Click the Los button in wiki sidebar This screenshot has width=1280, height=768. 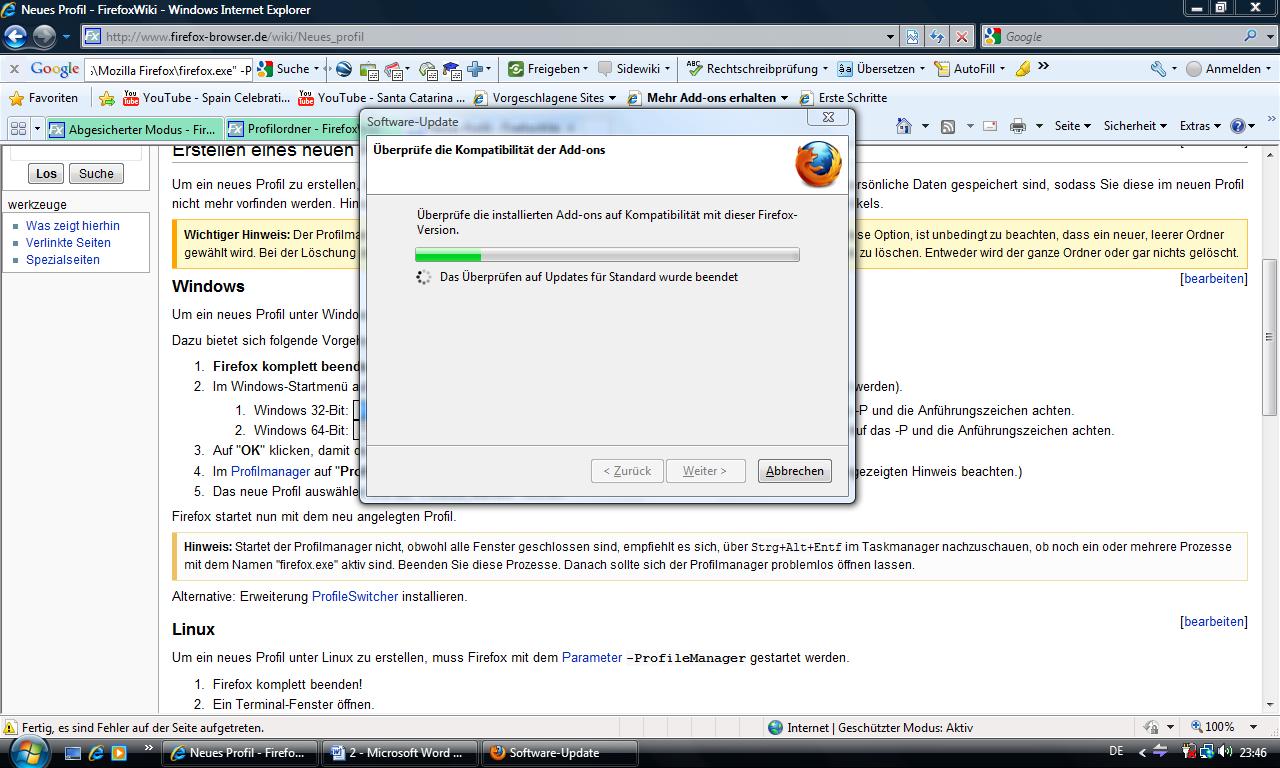coord(47,174)
